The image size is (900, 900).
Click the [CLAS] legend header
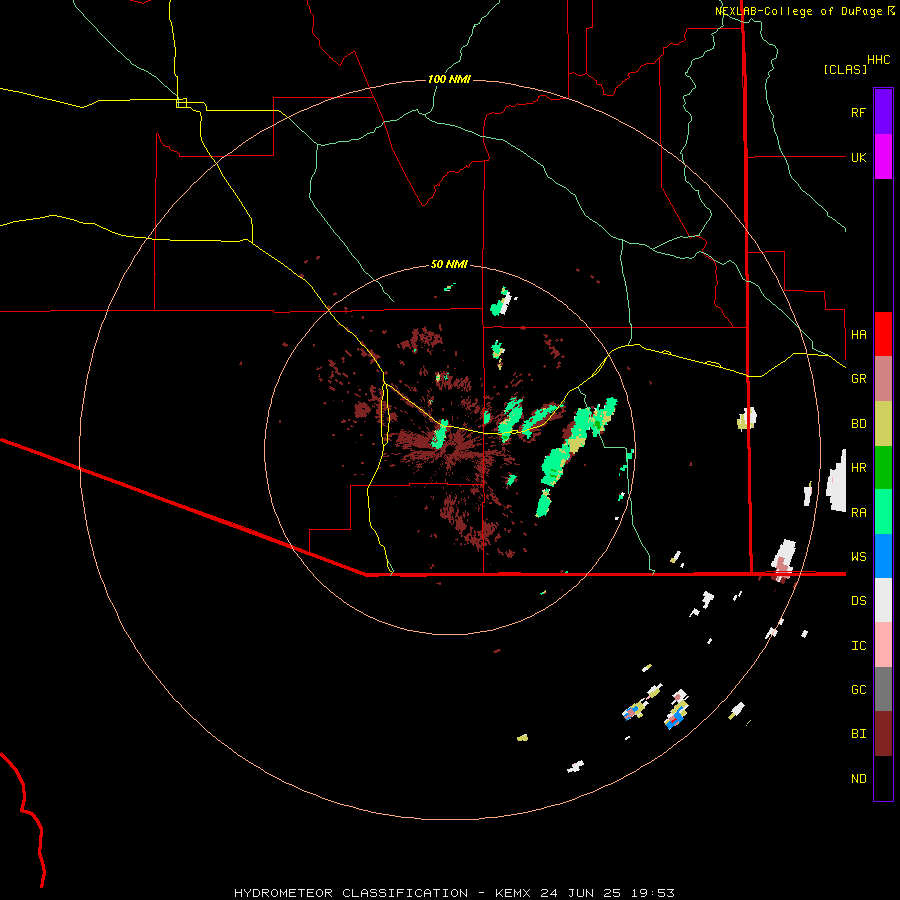845,70
